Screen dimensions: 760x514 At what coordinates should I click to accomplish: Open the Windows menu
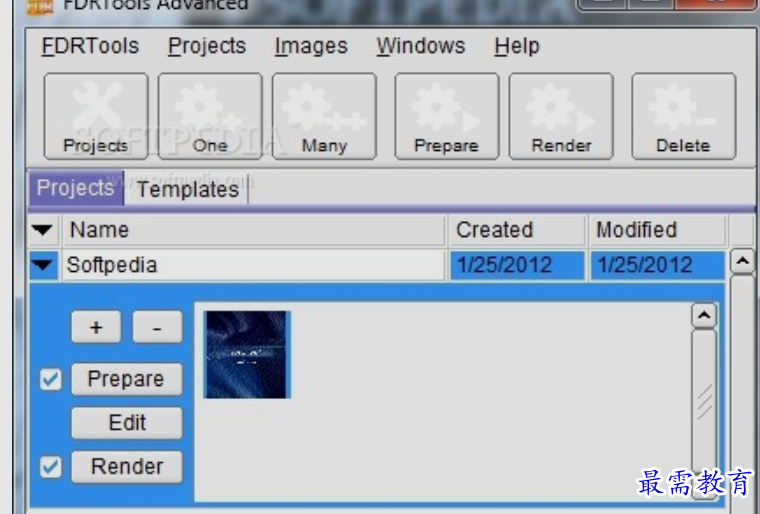click(x=421, y=47)
